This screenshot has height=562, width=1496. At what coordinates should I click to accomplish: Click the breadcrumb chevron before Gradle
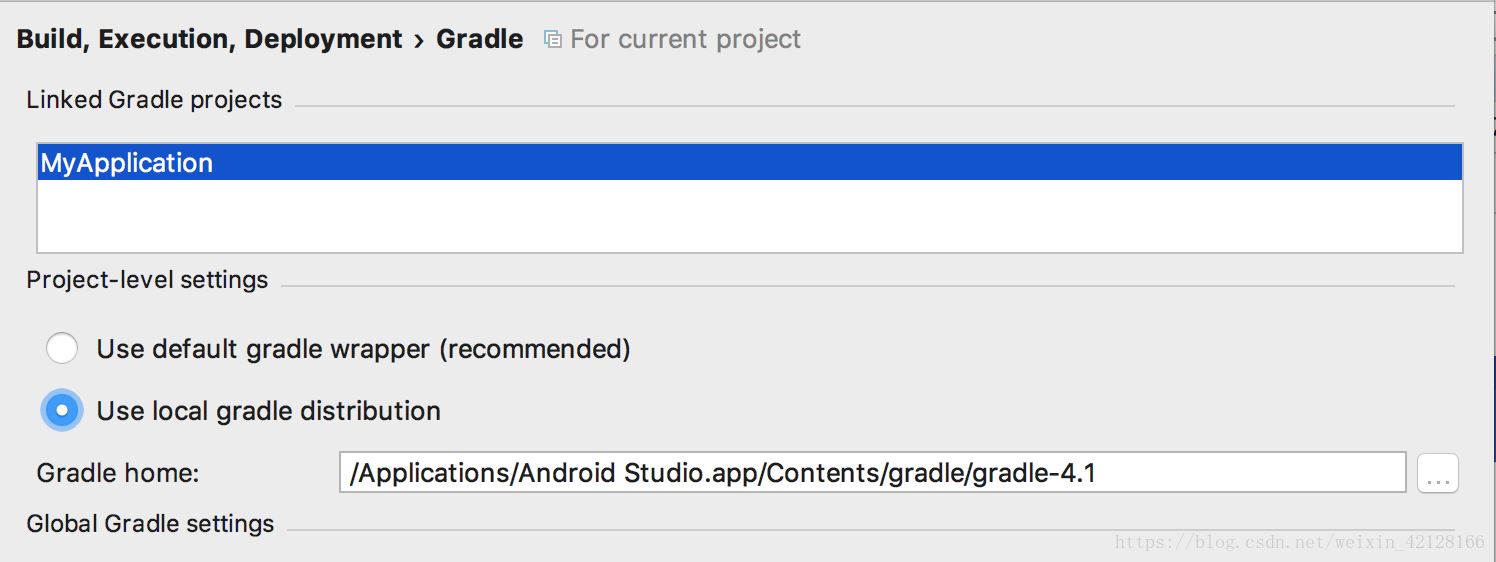pyautogui.click(x=419, y=40)
